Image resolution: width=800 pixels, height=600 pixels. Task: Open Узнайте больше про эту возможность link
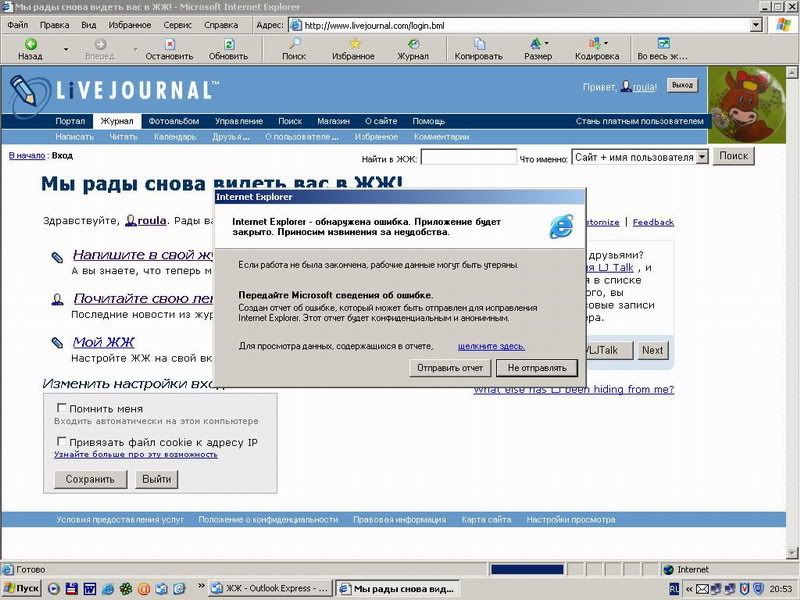[x=136, y=454]
